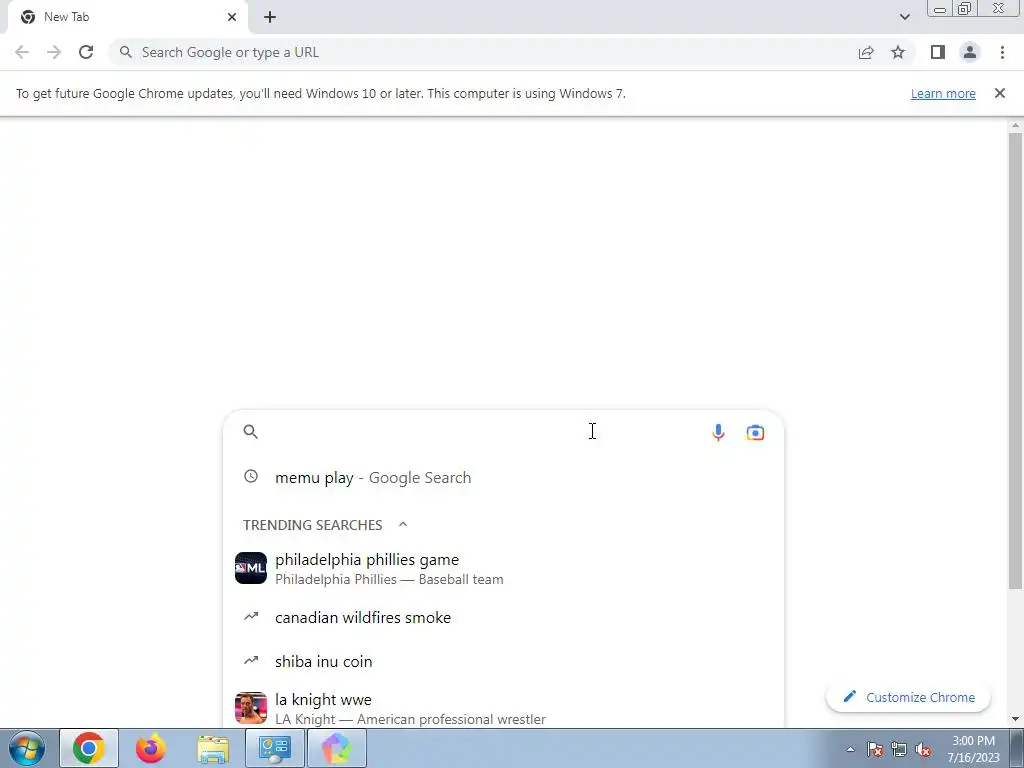Collapse the Trending Searches section
Image resolution: width=1024 pixels, height=768 pixels.
(x=403, y=524)
